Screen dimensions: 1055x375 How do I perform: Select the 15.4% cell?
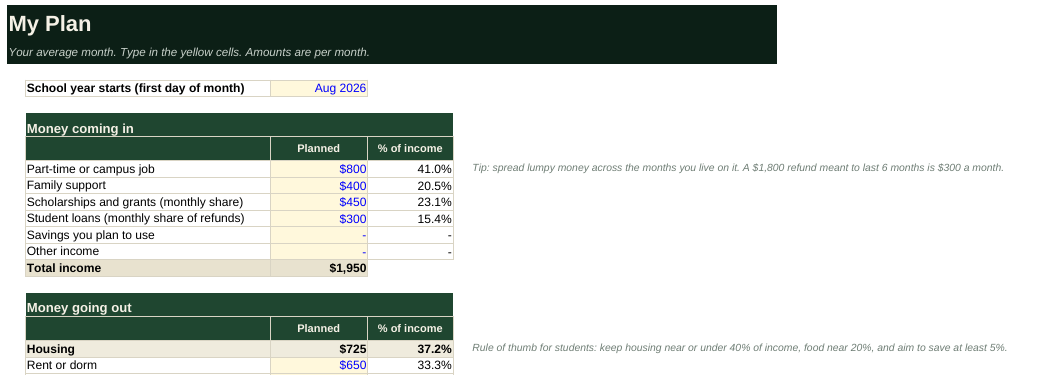[x=410, y=218]
